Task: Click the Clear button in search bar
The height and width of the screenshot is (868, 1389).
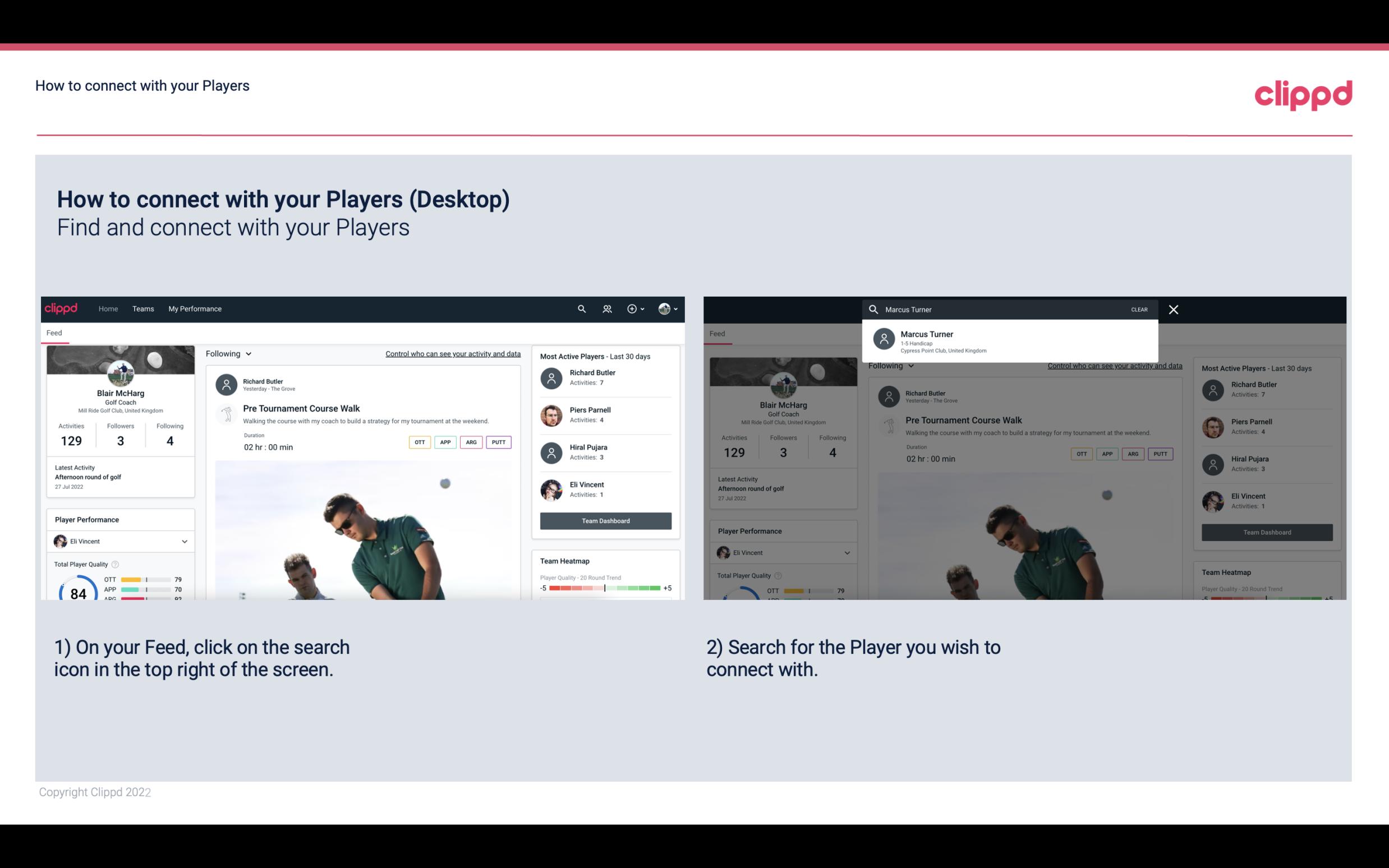Action: click(x=1139, y=309)
